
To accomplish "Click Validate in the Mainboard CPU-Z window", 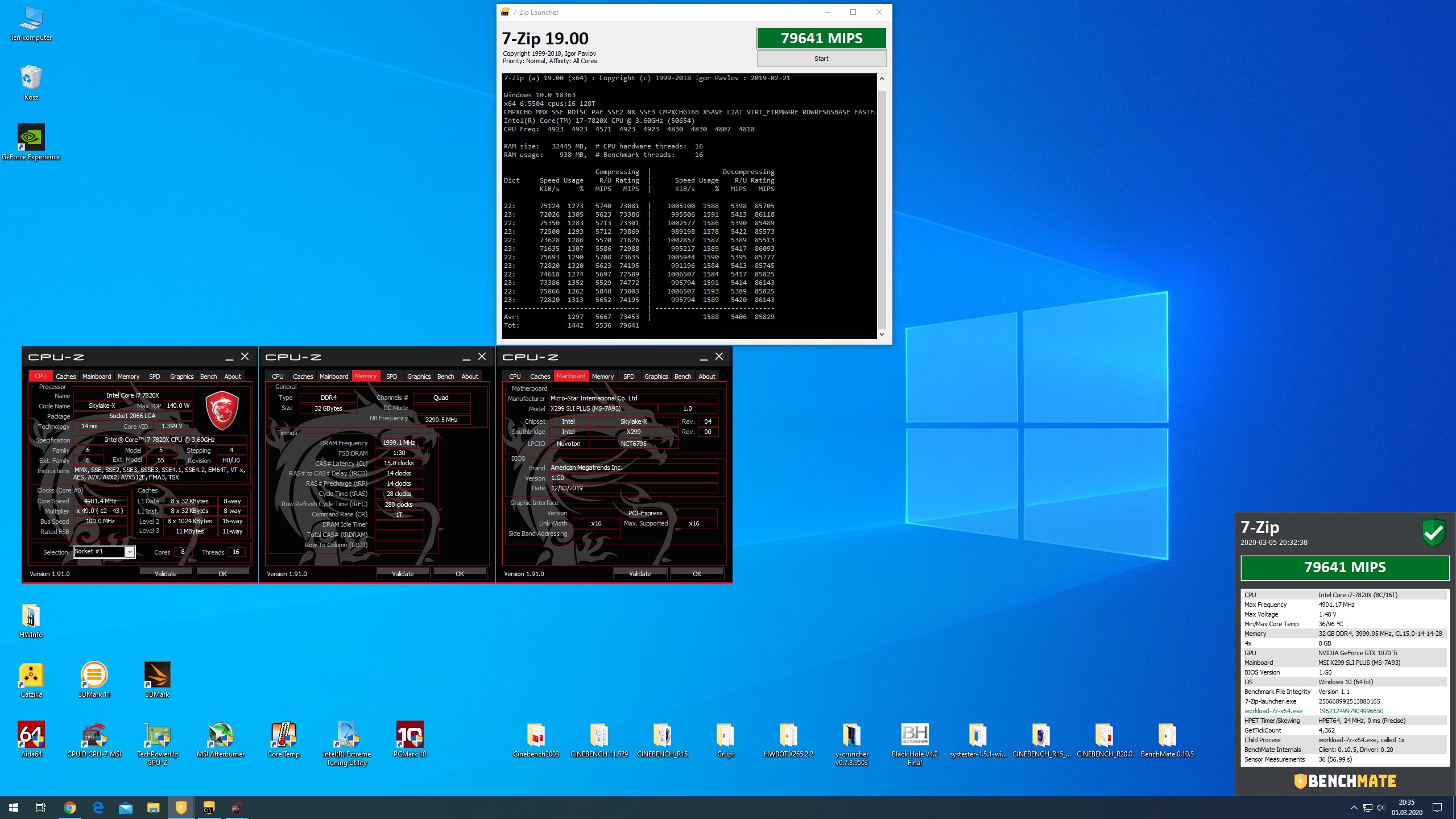I will (x=640, y=574).
